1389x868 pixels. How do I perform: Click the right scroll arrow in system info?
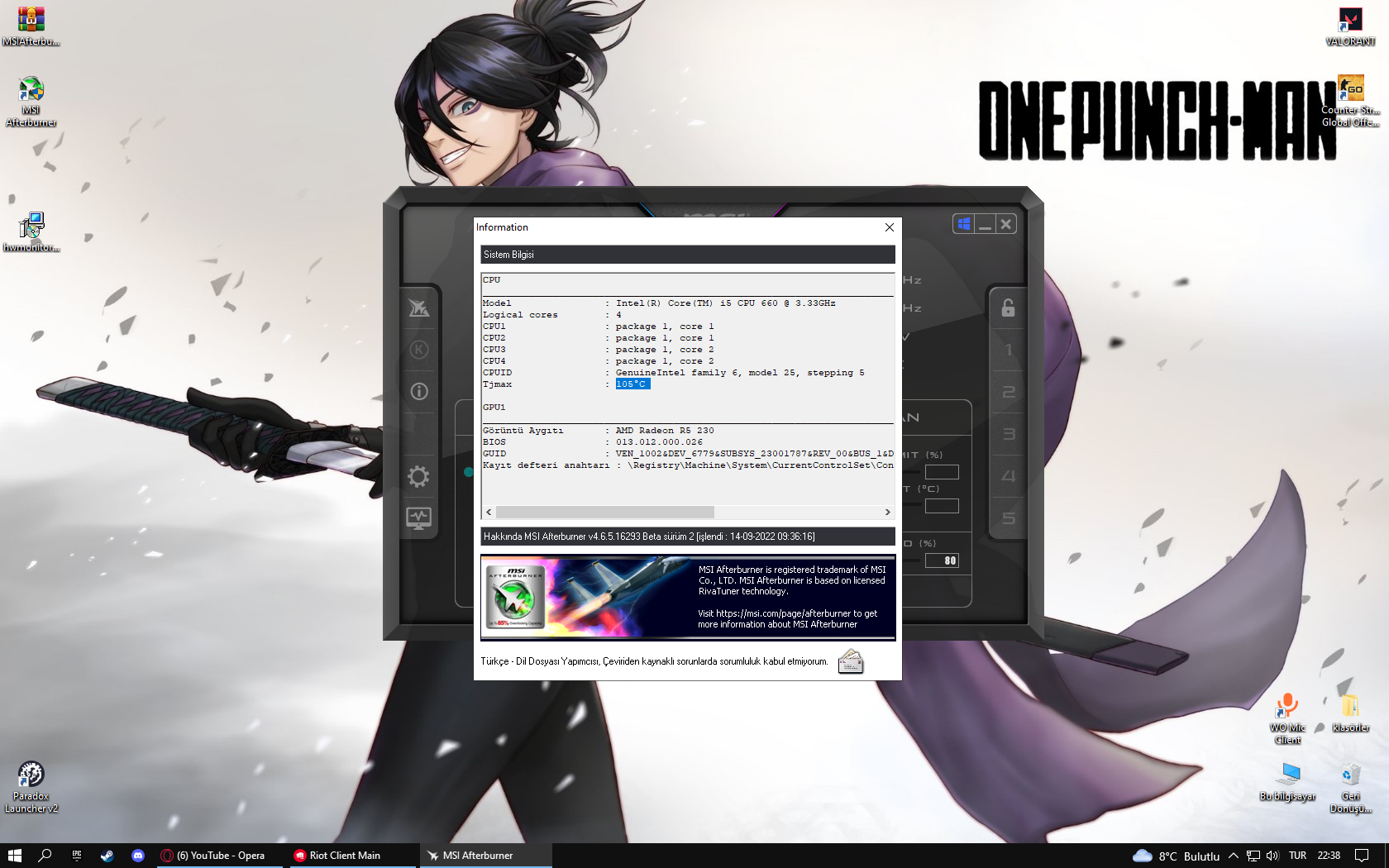pos(888,513)
